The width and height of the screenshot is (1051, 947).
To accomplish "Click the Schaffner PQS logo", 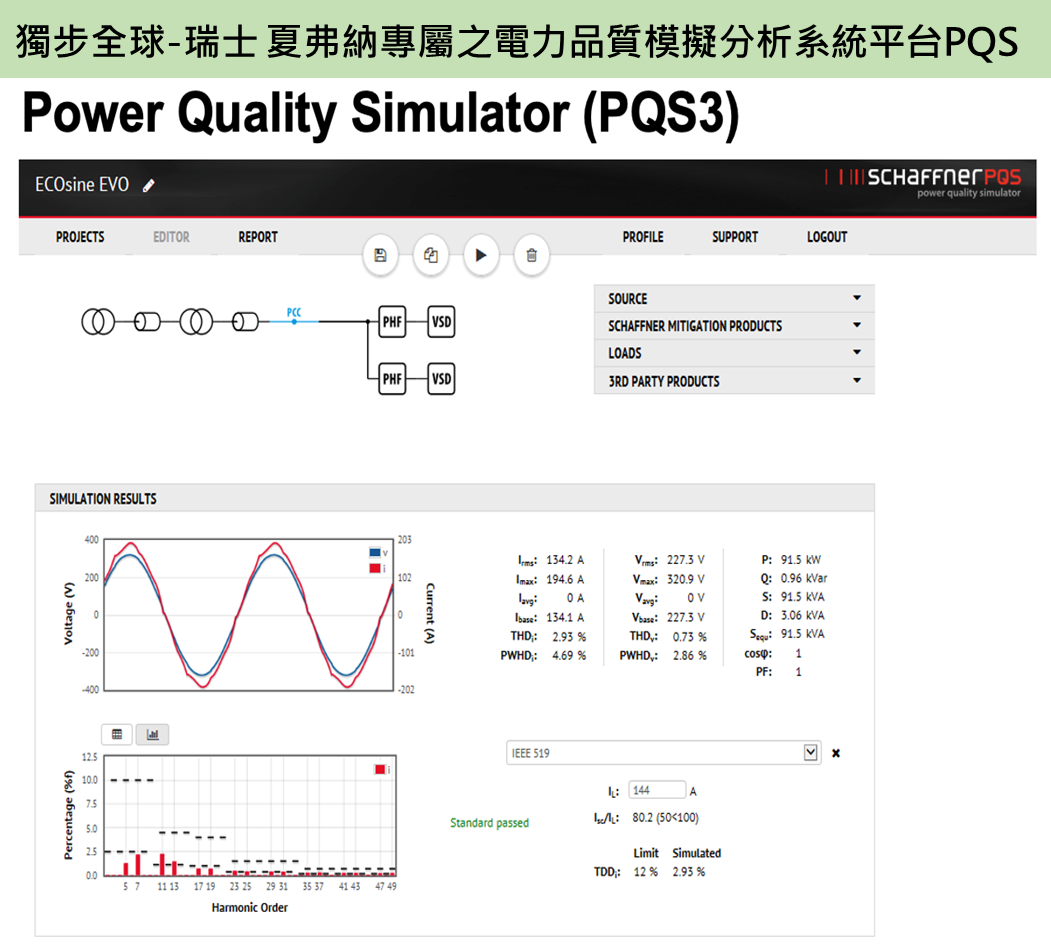I will (923, 181).
